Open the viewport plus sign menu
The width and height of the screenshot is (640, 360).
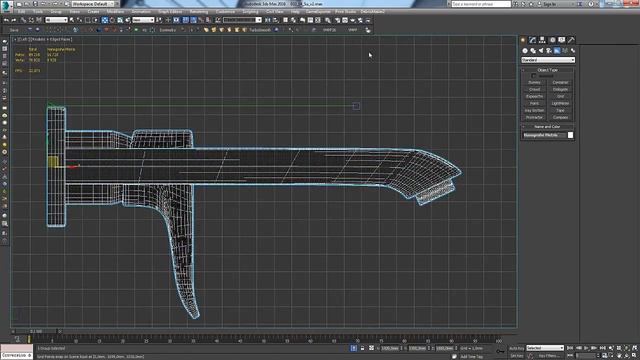[15, 40]
